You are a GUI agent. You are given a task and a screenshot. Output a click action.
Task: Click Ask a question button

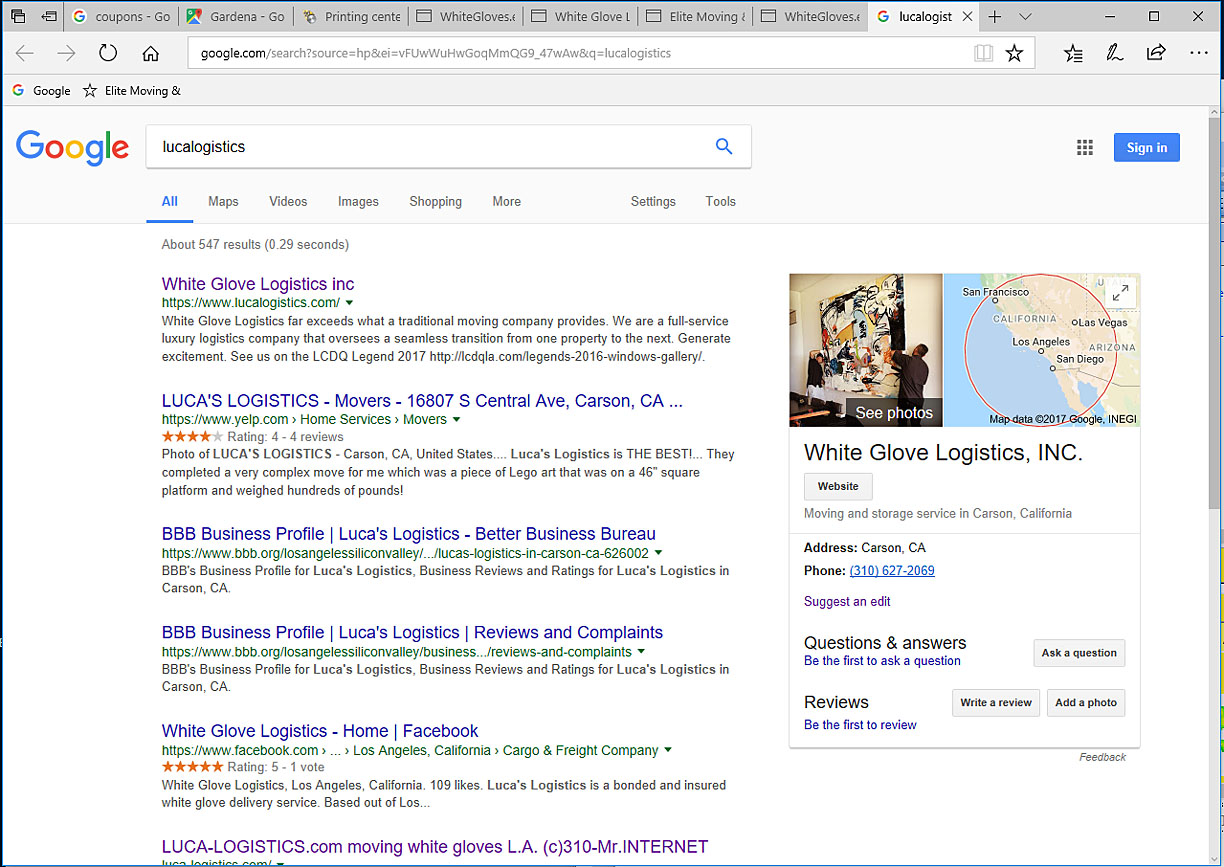tap(1079, 653)
